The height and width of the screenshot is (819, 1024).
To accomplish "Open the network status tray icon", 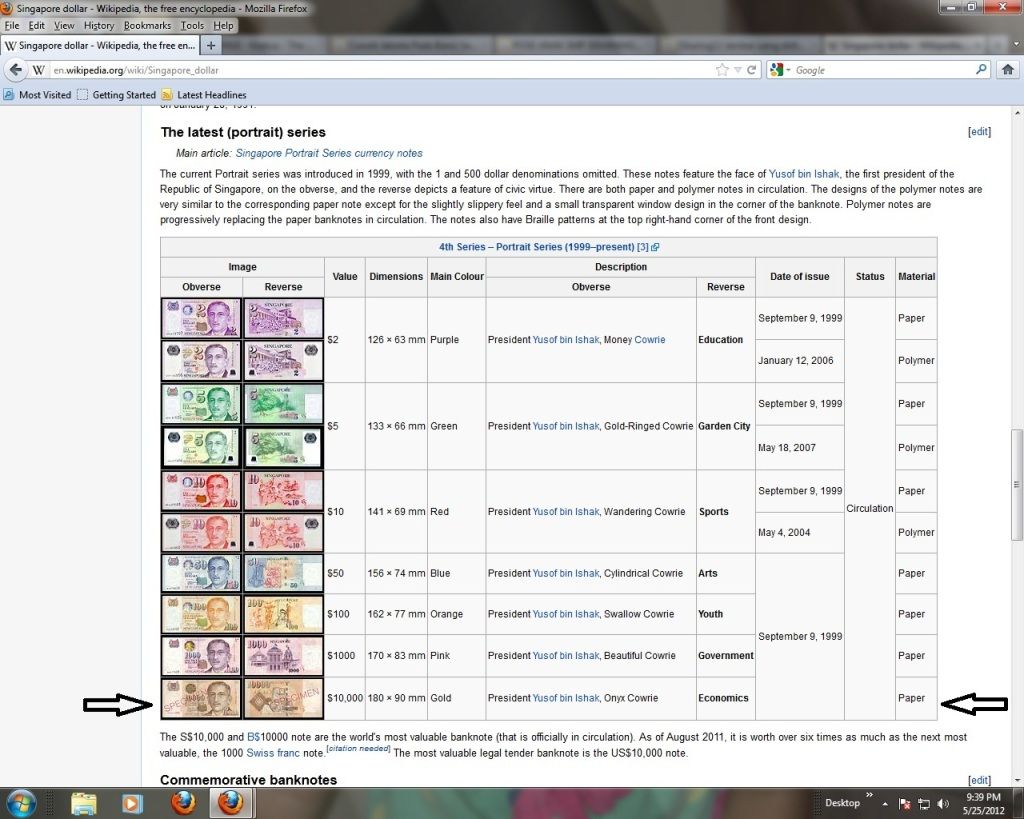I will point(924,804).
